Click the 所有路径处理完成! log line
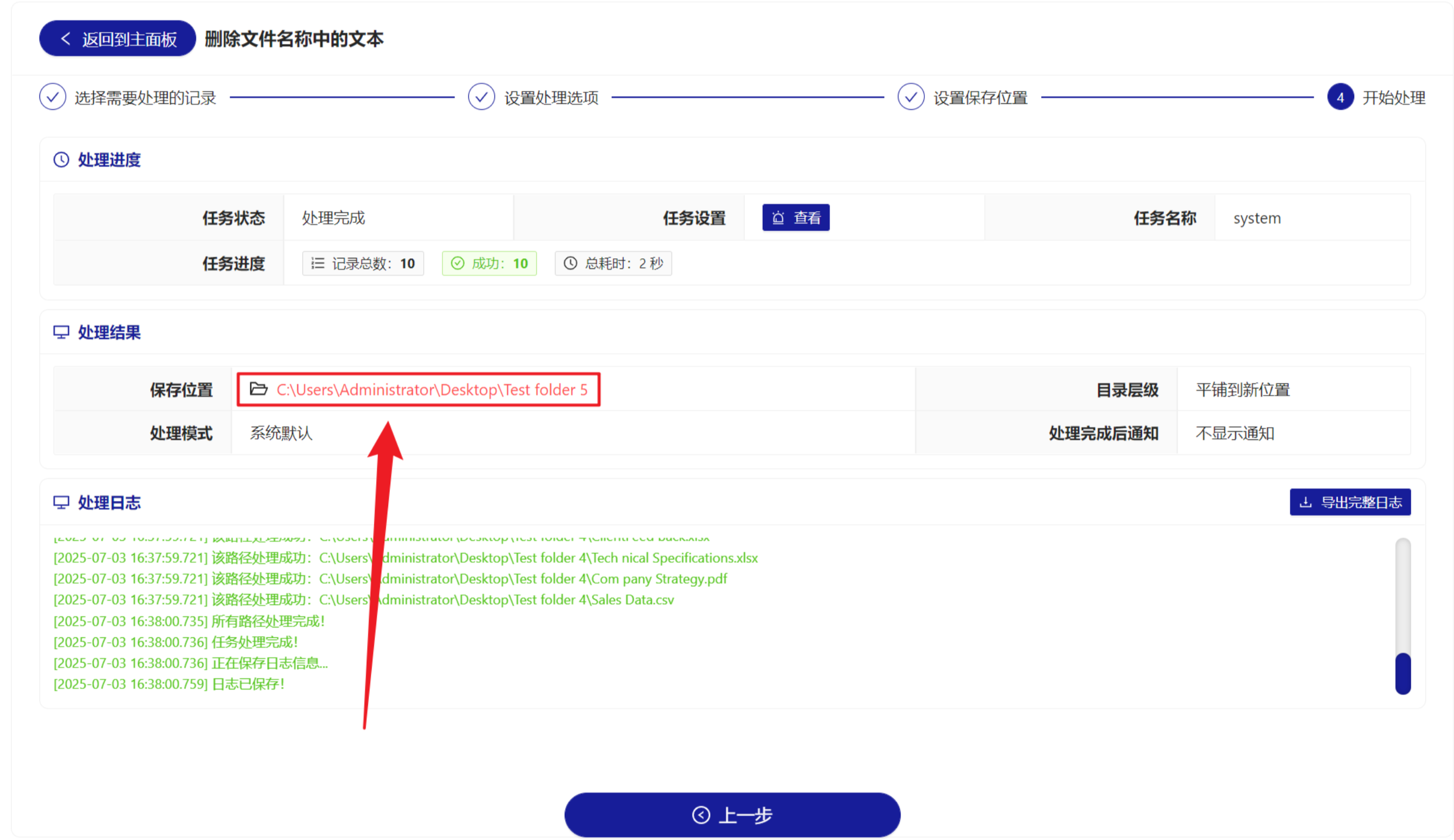Image resolution: width=1454 pixels, height=840 pixels. 189,621
